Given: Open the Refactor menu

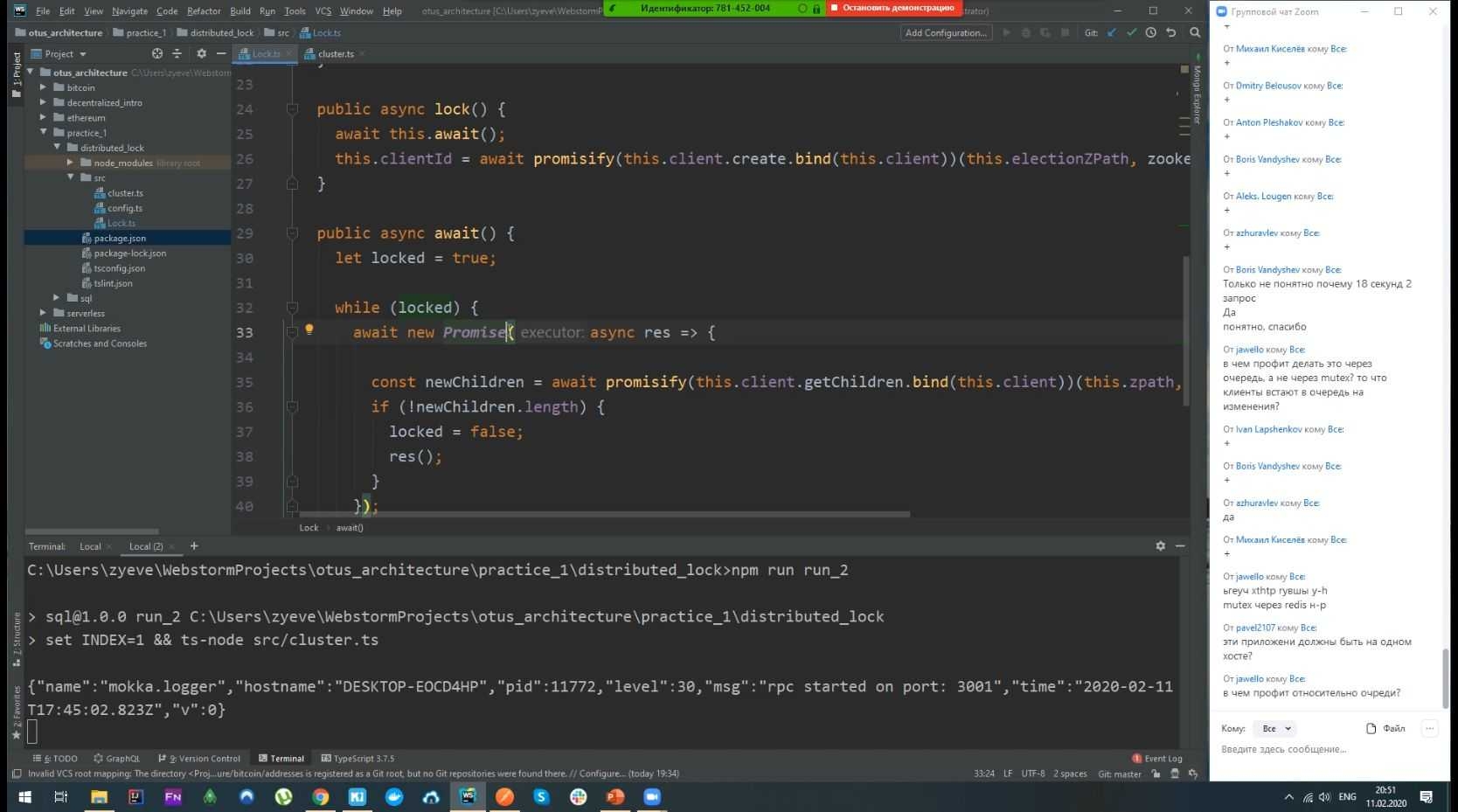Looking at the screenshot, I should pos(203,10).
